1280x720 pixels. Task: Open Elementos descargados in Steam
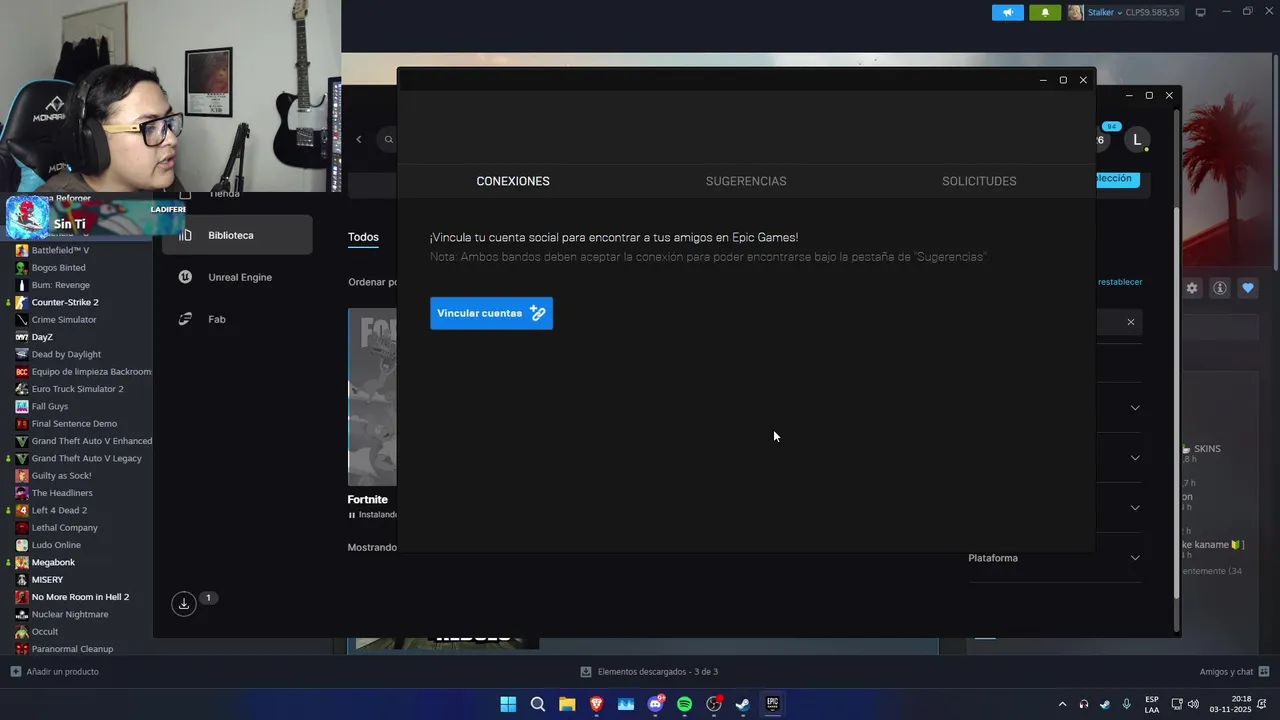click(x=650, y=671)
